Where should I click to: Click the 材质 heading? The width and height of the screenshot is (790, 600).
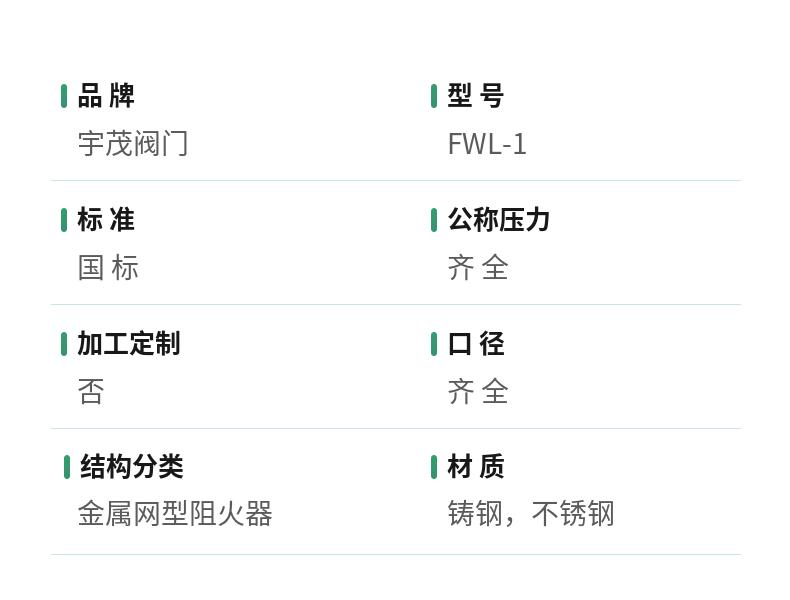[476, 467]
